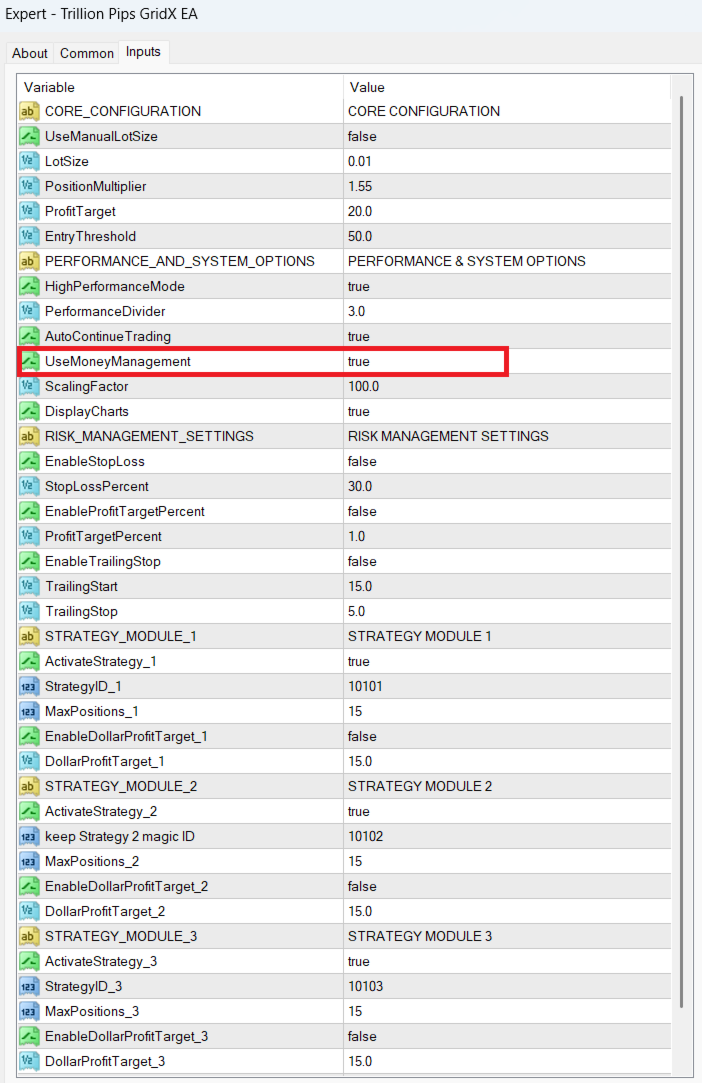
Task: Open the About tab
Action: [30, 53]
